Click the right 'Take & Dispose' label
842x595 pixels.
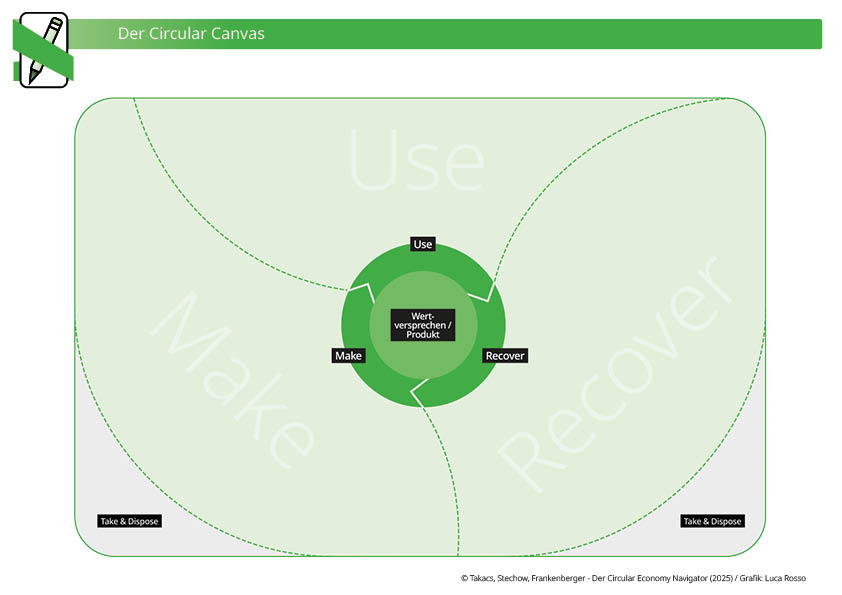(x=712, y=521)
